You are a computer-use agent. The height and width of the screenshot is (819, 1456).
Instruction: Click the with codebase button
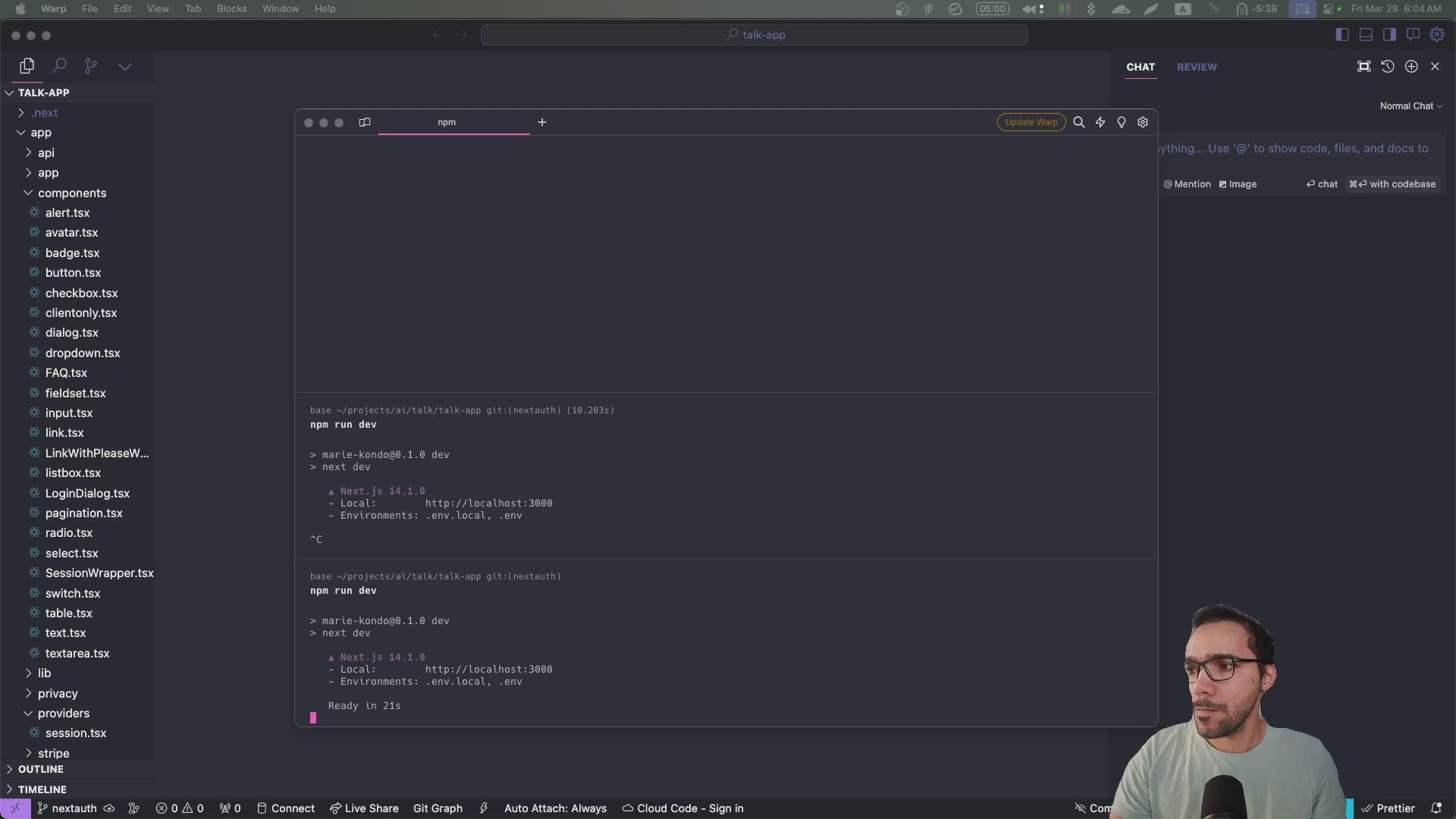[1392, 184]
